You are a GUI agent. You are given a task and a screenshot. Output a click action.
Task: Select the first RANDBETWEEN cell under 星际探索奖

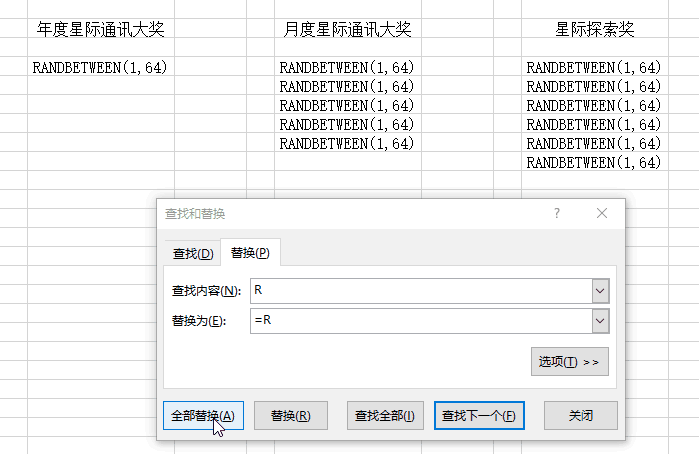tap(595, 67)
